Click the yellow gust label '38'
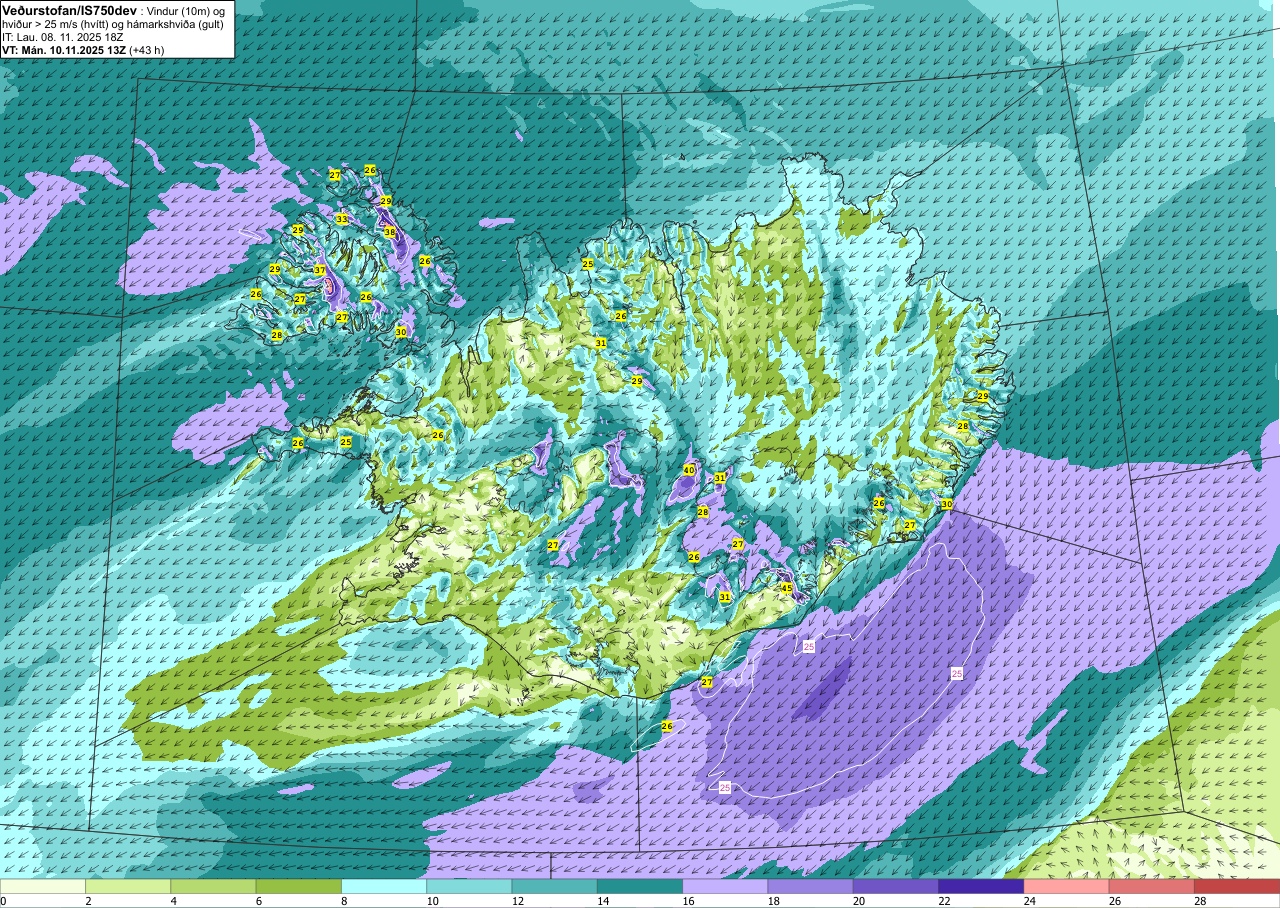This screenshot has width=1280, height=908. click(x=390, y=231)
